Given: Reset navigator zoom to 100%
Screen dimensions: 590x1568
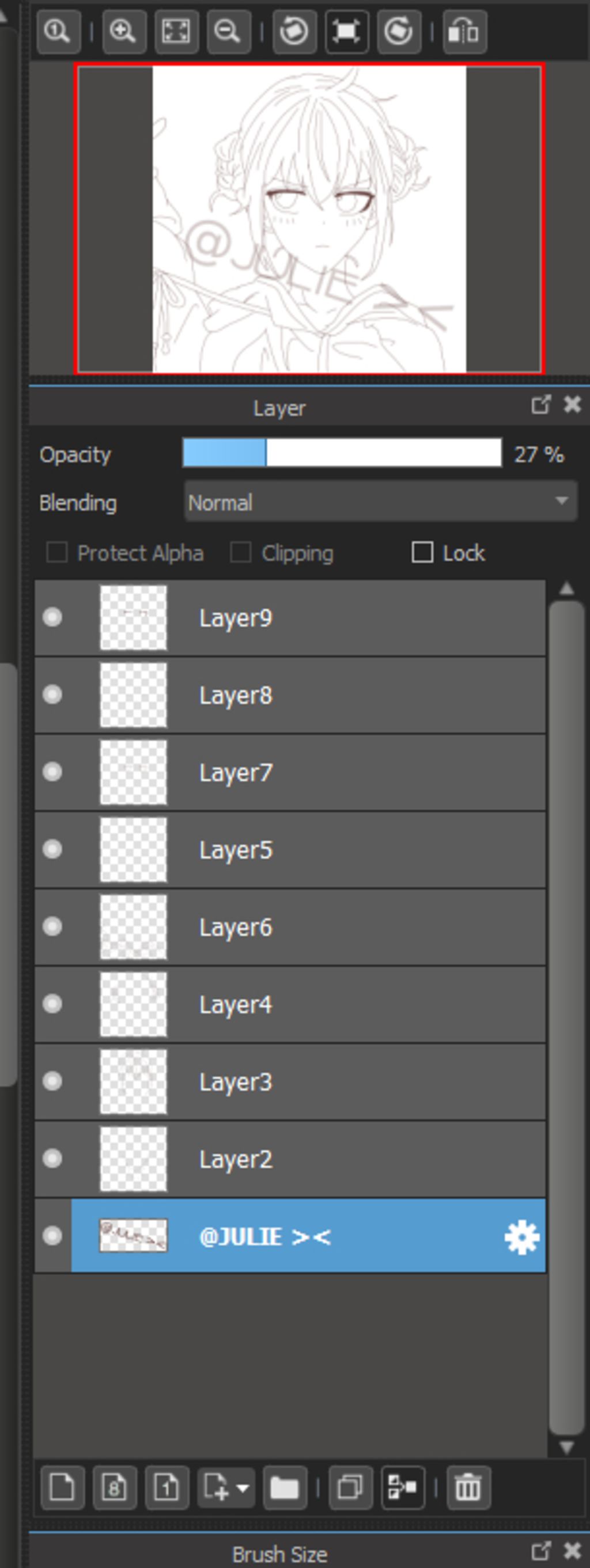Looking at the screenshot, I should click(58, 31).
